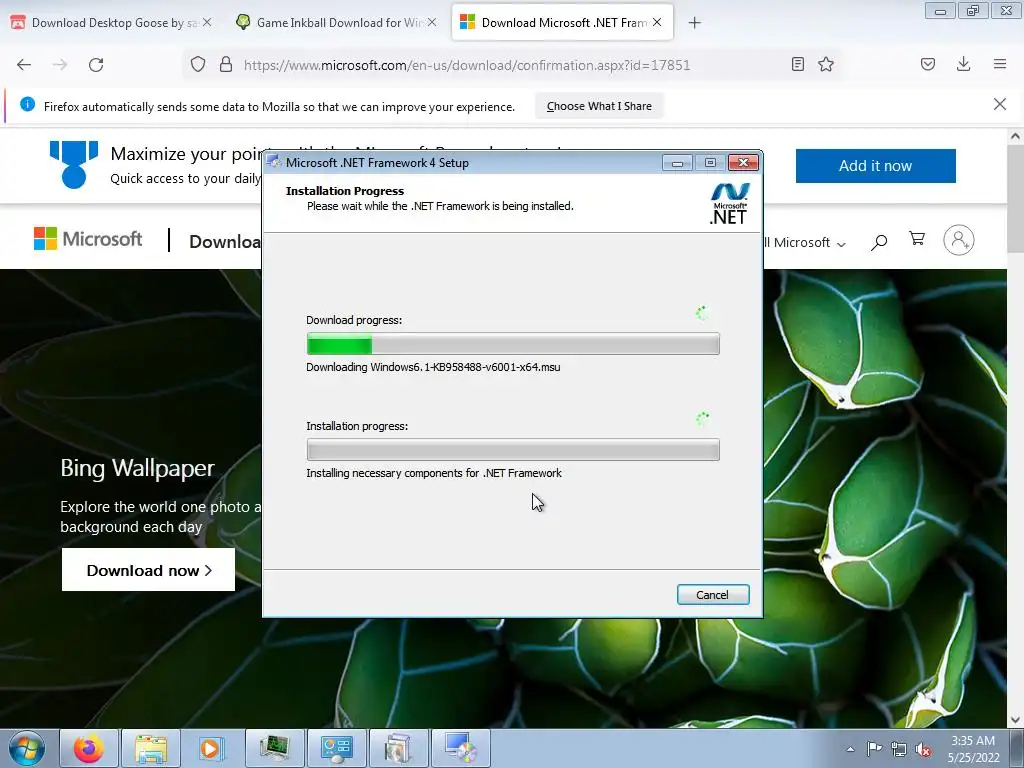The width and height of the screenshot is (1024, 768).
Task: Dismiss the Firefox data notification bar
Action: [x=1000, y=104]
